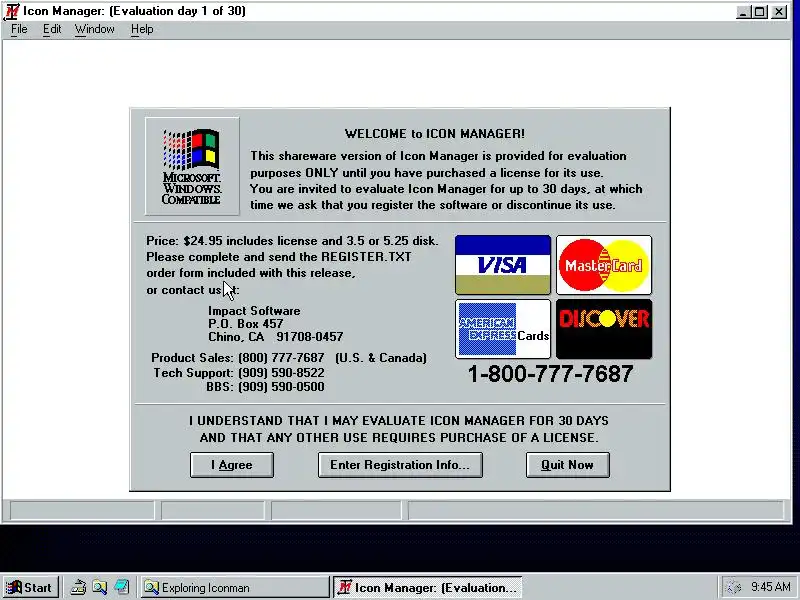Click the BBS: (909) 590-0500 line
Screen dimensions: 800x600
coord(265,387)
